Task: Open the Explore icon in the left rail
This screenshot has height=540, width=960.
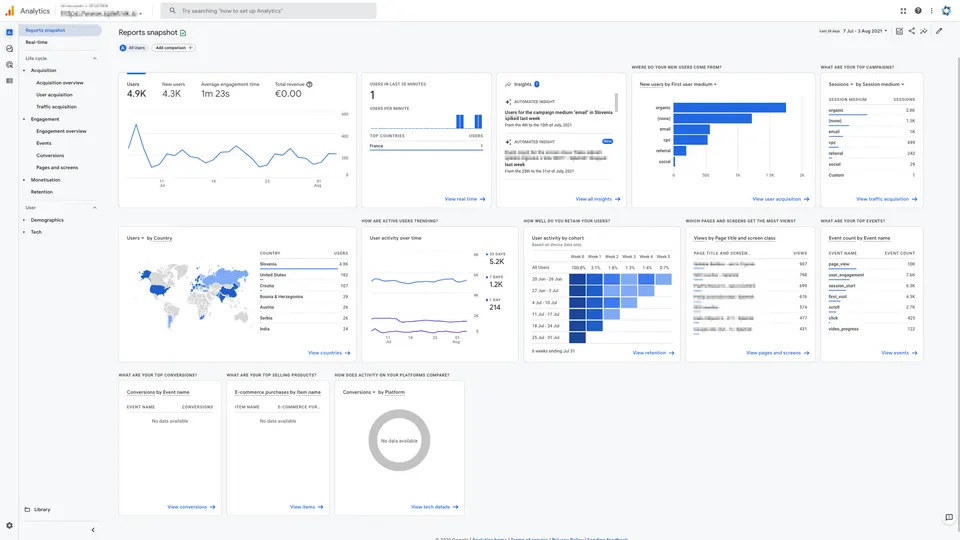Action: pyautogui.click(x=9, y=48)
